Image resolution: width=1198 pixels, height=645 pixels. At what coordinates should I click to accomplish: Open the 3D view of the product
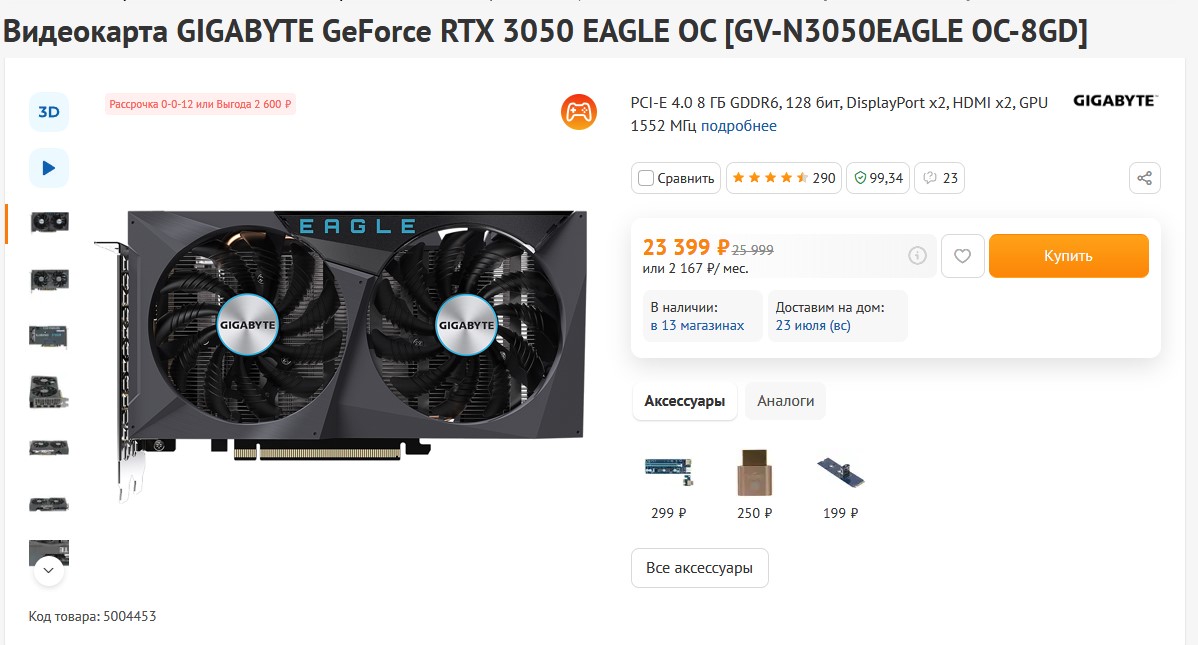coord(49,112)
